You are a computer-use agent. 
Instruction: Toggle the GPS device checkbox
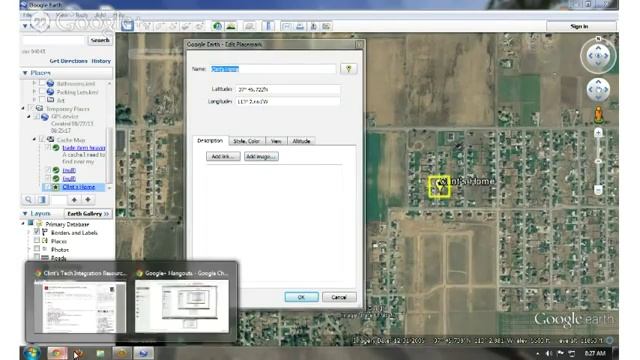pos(37,117)
